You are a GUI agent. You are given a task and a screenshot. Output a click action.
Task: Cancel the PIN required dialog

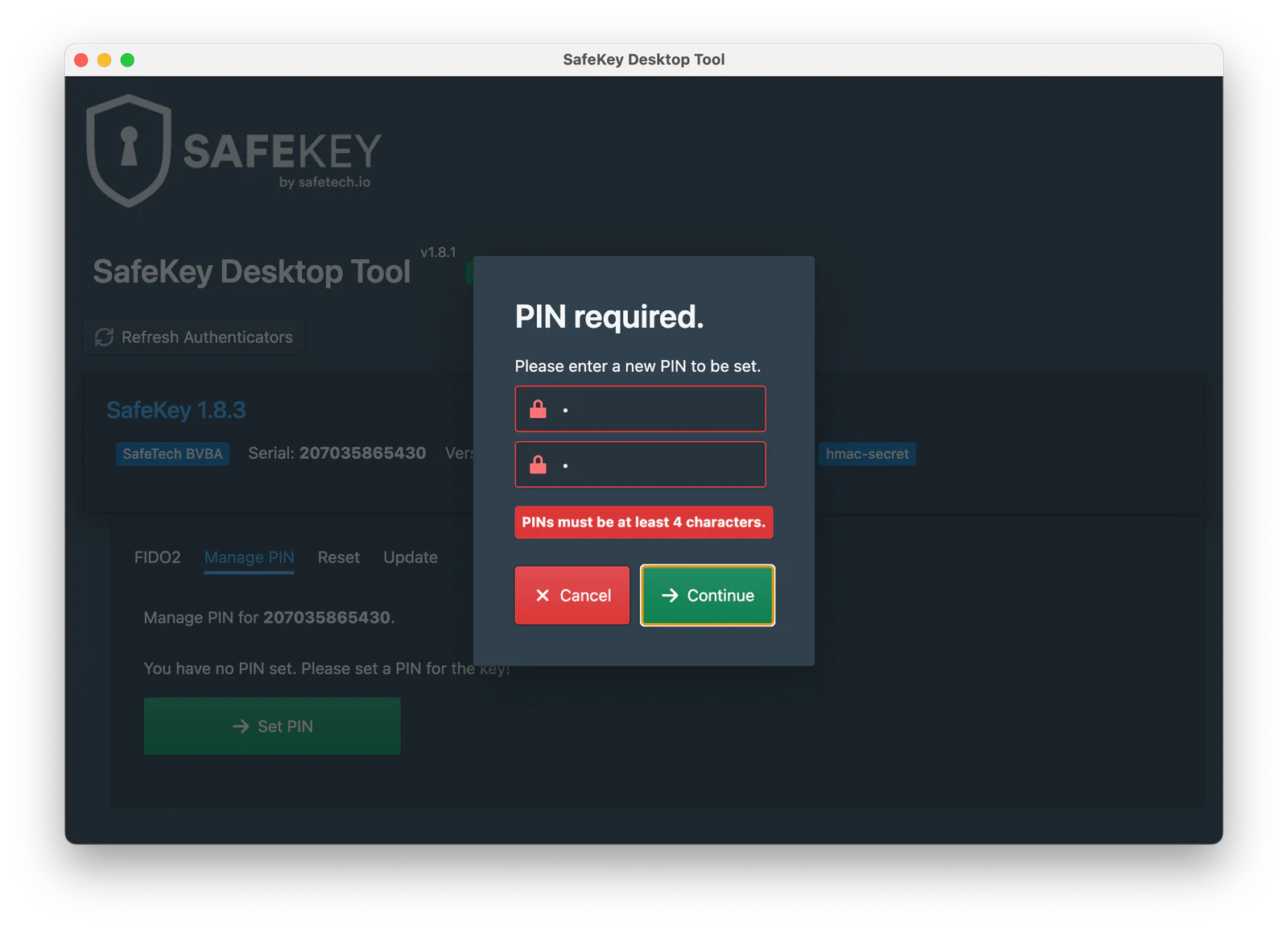tap(572, 595)
